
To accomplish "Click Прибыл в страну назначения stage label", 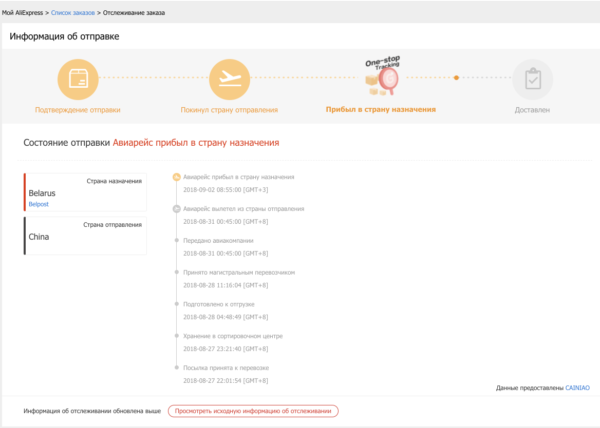I will click(x=381, y=109).
